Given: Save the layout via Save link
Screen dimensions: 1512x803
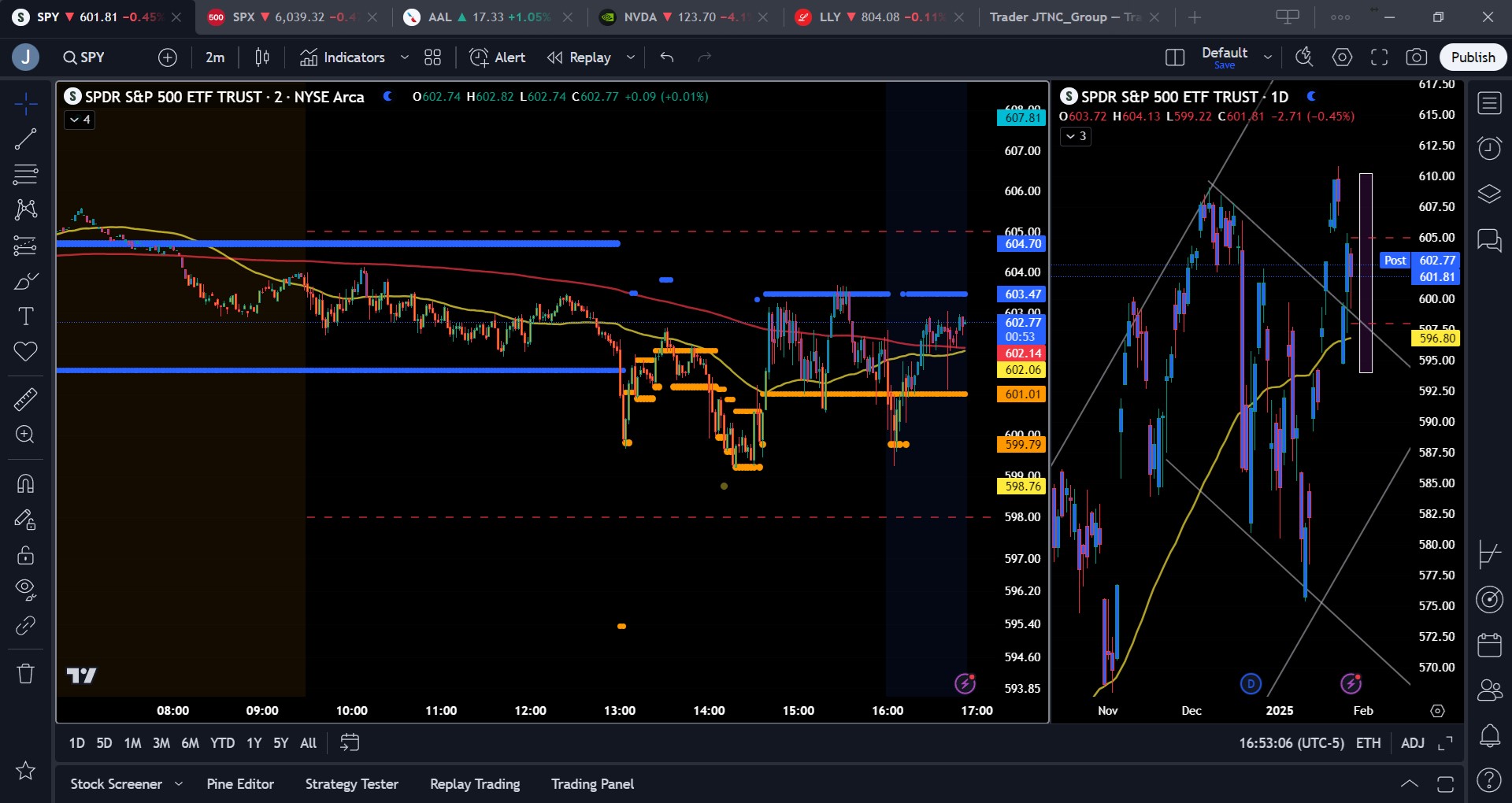Looking at the screenshot, I should coord(1225,65).
